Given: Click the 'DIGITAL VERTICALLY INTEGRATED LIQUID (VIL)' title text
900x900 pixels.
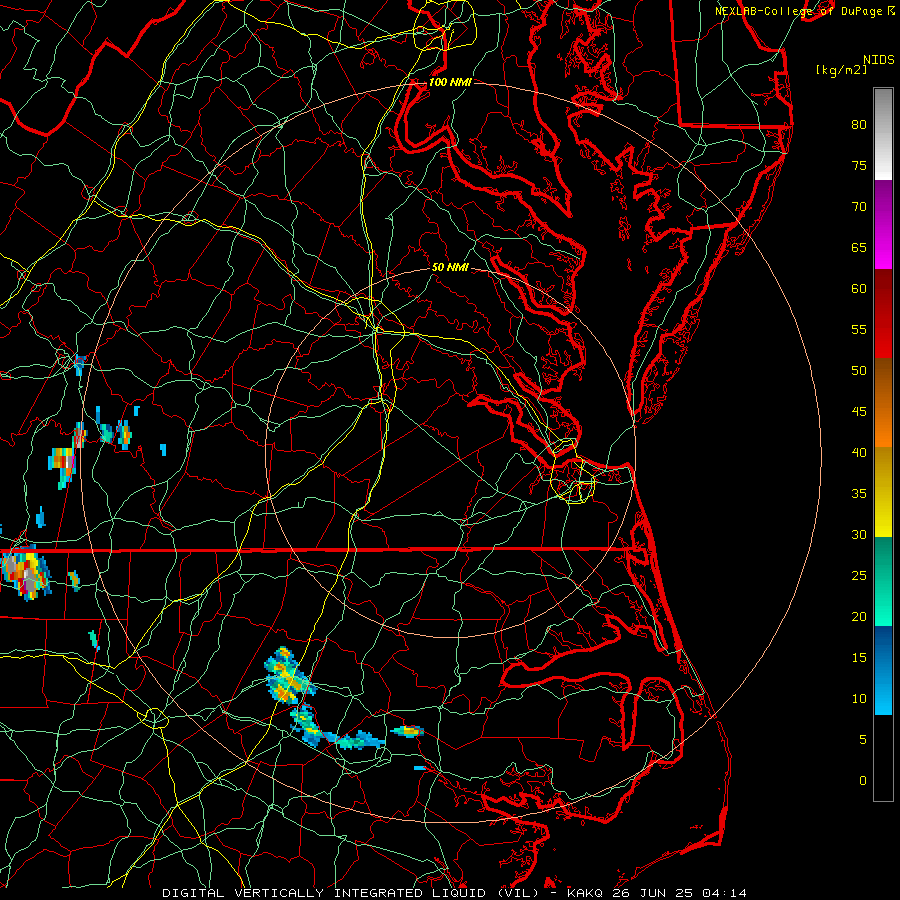Looking at the screenshot, I should pos(350,893).
